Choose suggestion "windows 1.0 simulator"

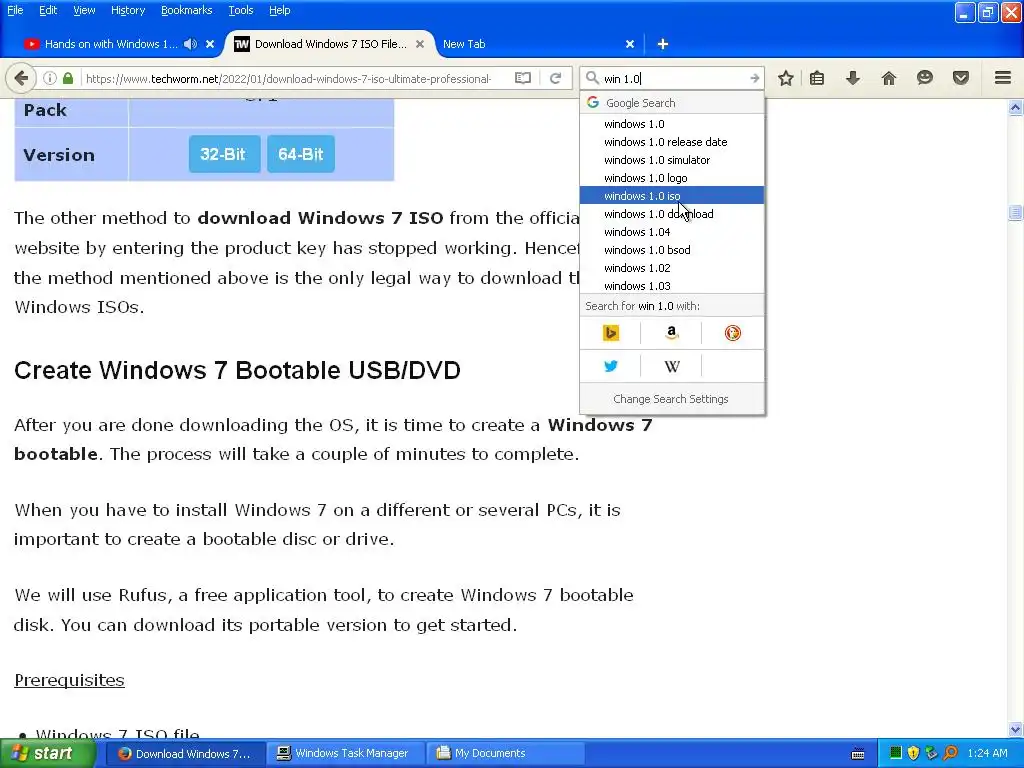(x=672, y=160)
